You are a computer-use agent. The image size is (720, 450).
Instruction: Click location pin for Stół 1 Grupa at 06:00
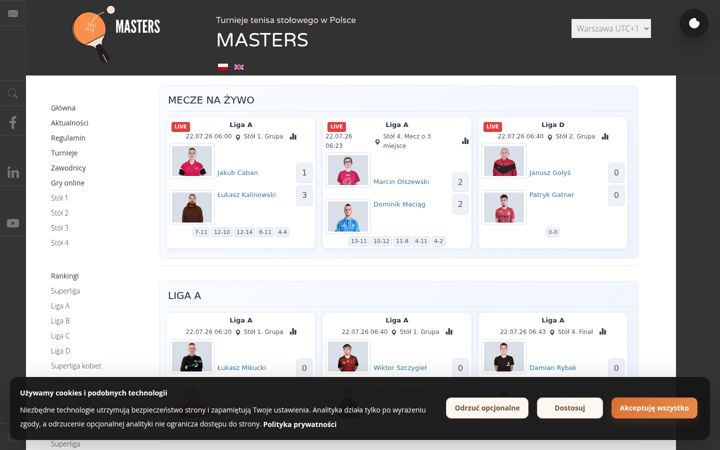point(238,137)
